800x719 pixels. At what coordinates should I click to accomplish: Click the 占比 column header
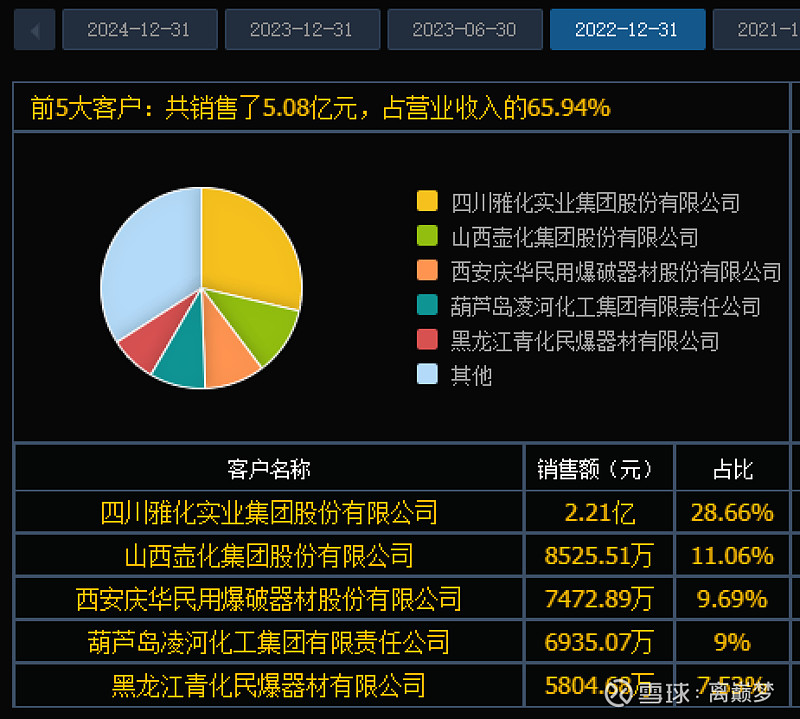tap(733, 468)
